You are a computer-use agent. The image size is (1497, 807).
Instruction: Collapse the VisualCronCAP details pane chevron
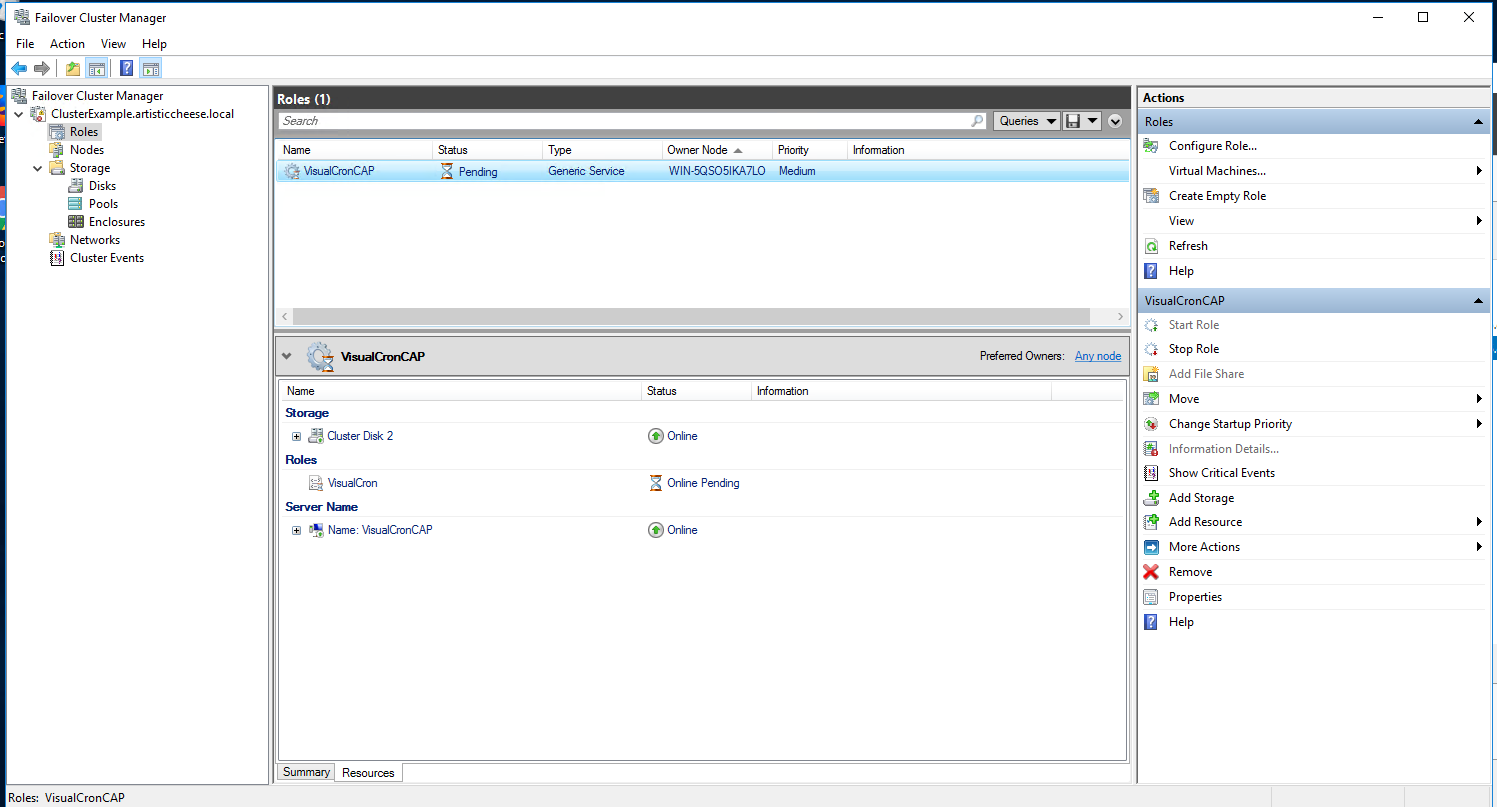click(287, 356)
